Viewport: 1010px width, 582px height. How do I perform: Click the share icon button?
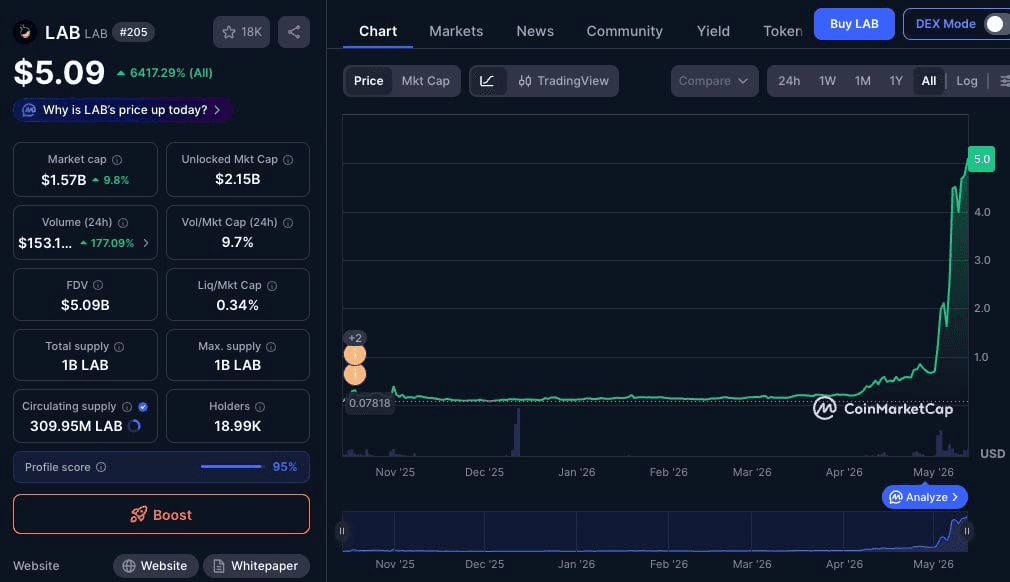pyautogui.click(x=294, y=32)
